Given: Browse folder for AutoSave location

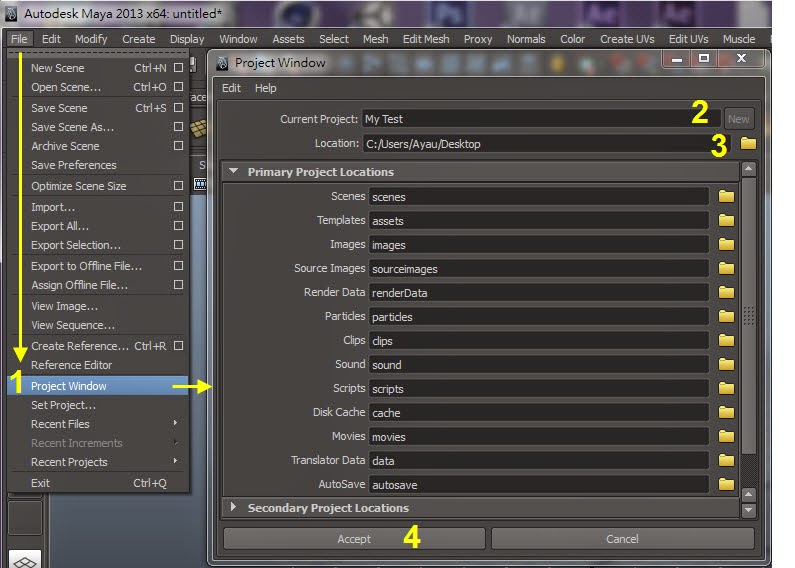Looking at the screenshot, I should point(726,484).
